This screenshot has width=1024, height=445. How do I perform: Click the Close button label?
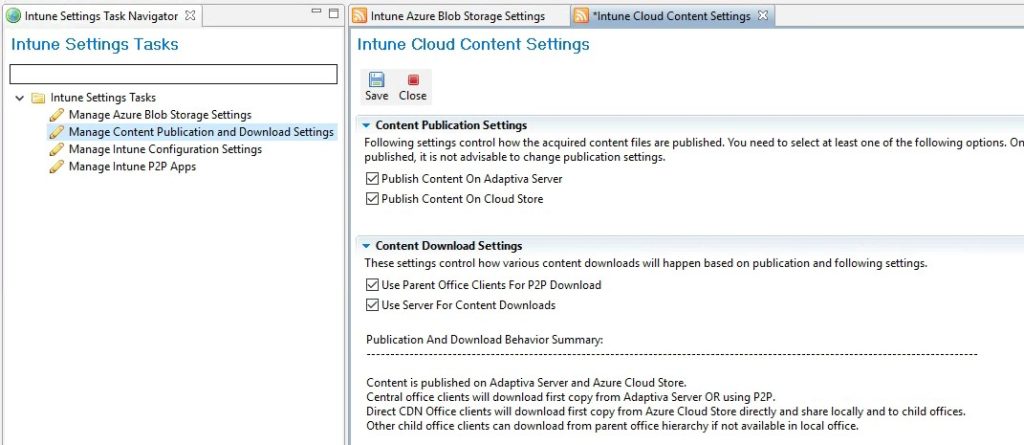point(413,96)
